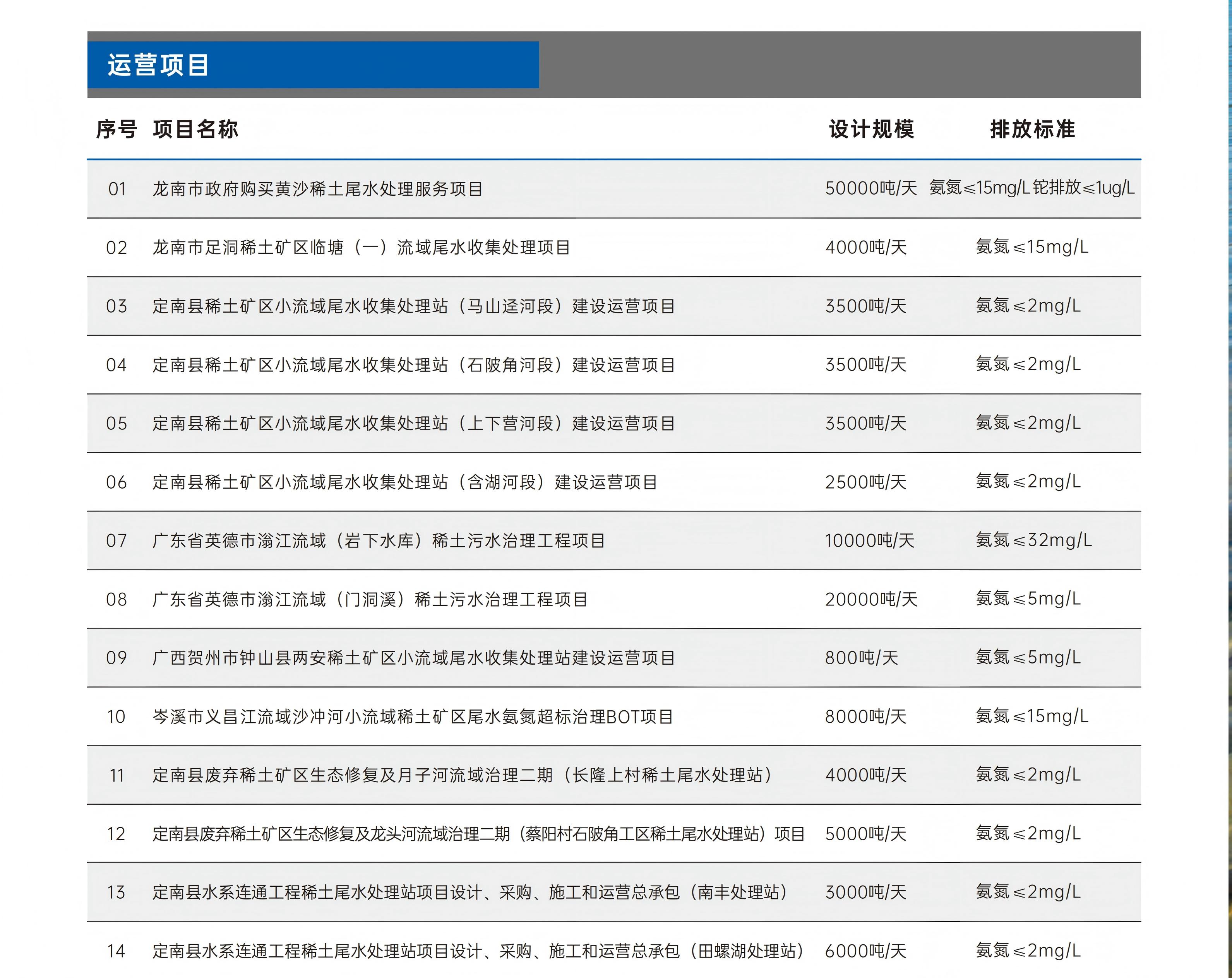This screenshot has width=1232, height=978.
Task: Select row number 01
Action: coord(117,189)
